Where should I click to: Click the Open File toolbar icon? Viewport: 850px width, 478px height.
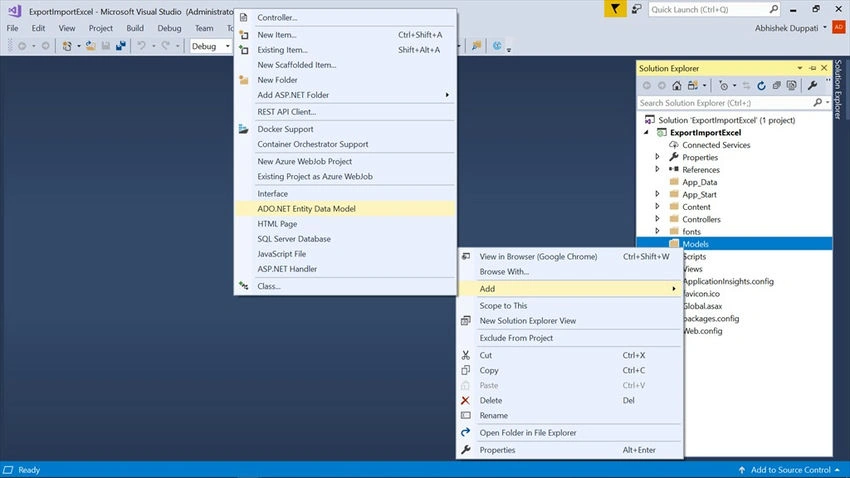click(x=91, y=46)
